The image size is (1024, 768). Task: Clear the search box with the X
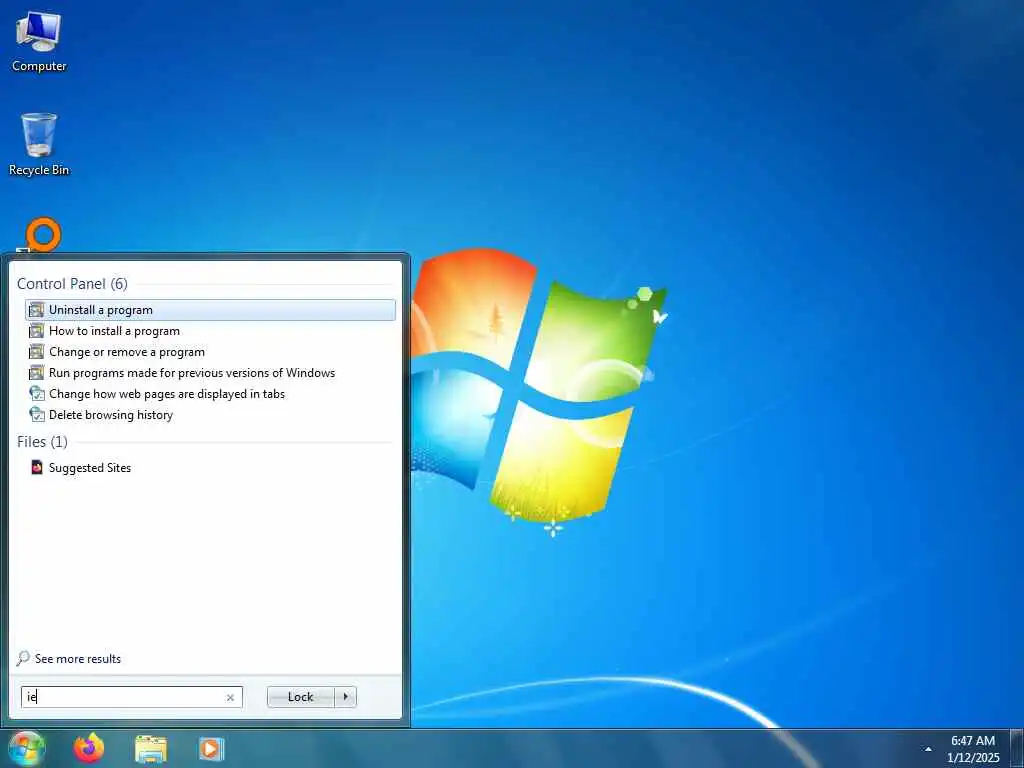[x=230, y=697]
